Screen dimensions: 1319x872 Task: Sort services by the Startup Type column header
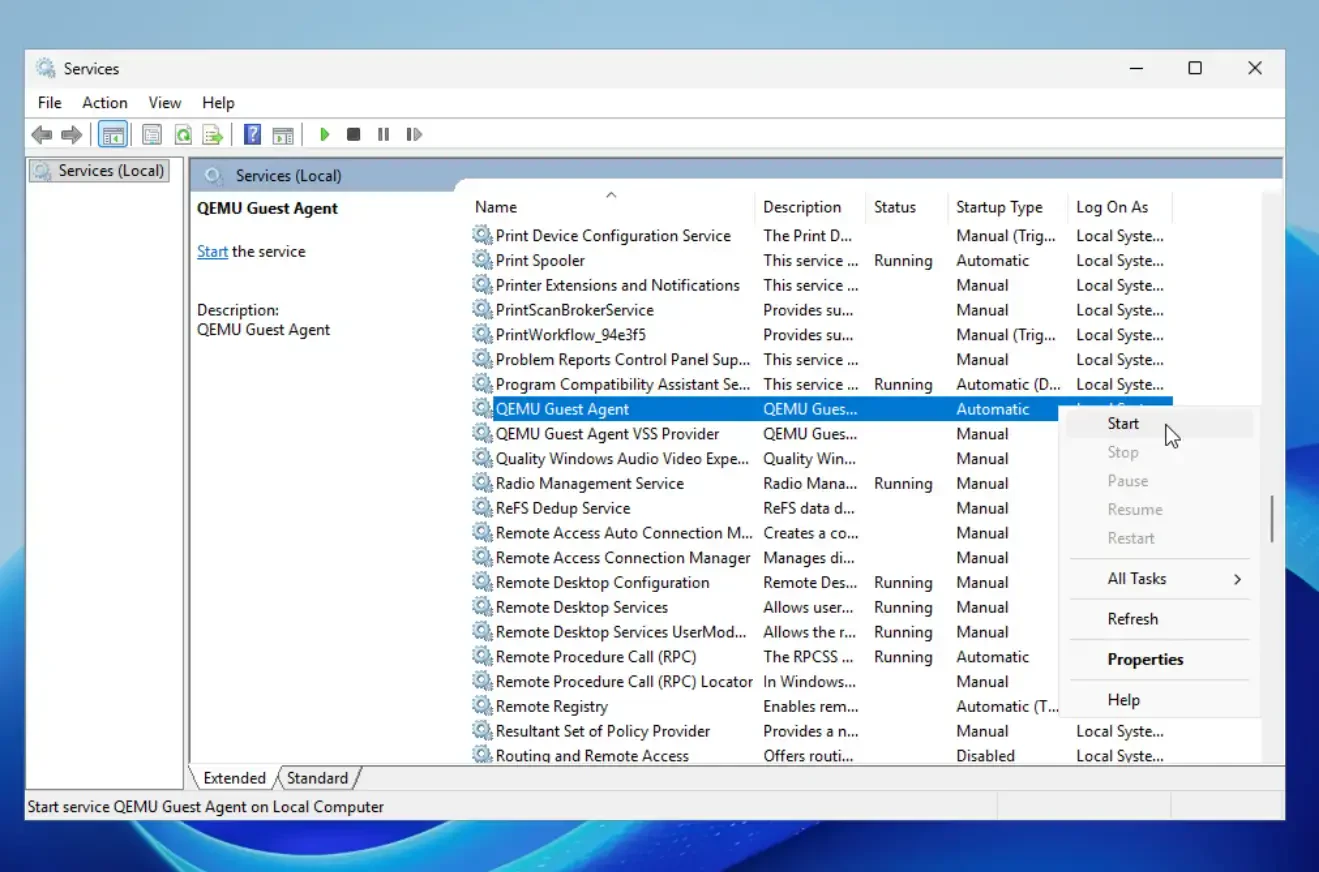[x=998, y=207]
